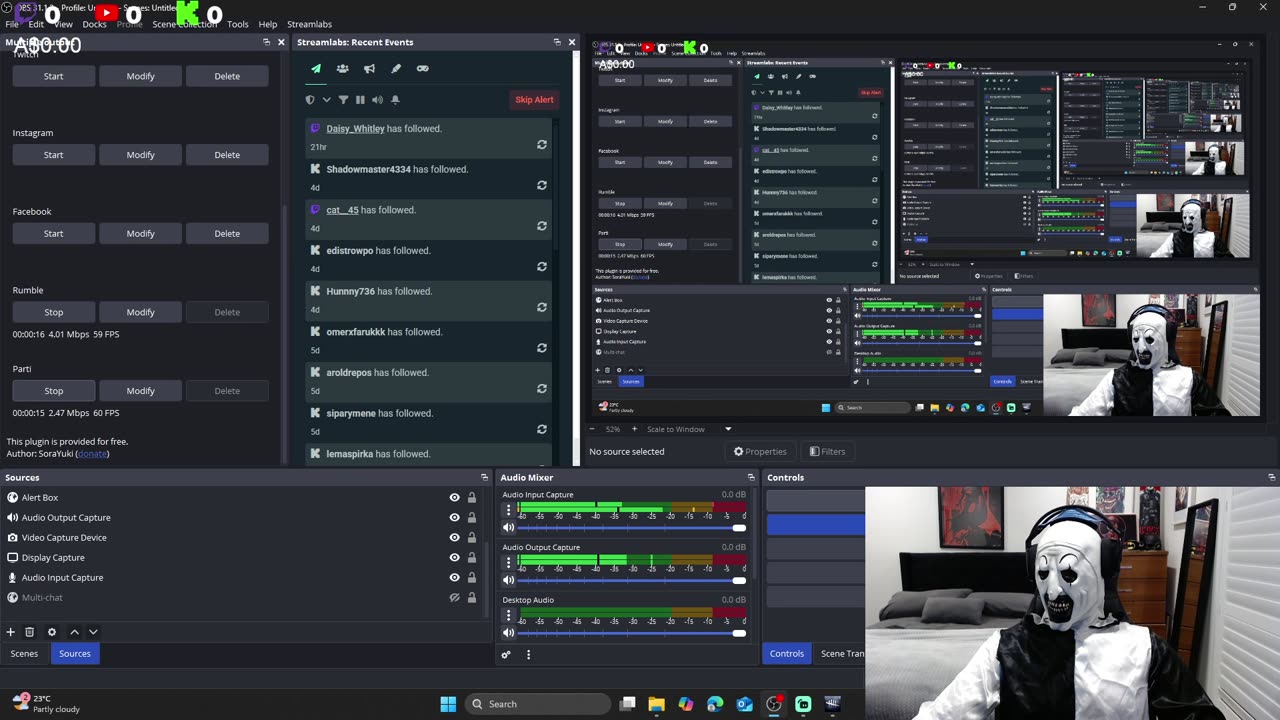Toggle visibility of the Audio Output Capture source
This screenshot has width=1280, height=720.
[x=454, y=517]
